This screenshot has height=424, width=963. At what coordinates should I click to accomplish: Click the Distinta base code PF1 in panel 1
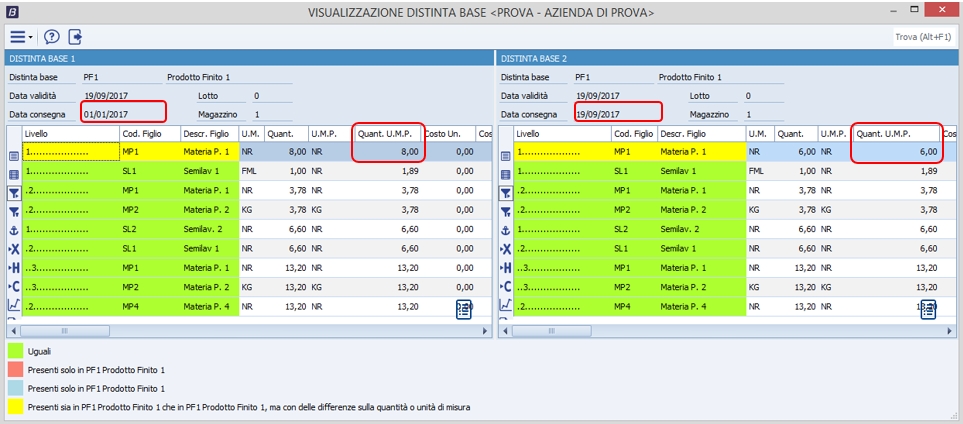coord(120,77)
